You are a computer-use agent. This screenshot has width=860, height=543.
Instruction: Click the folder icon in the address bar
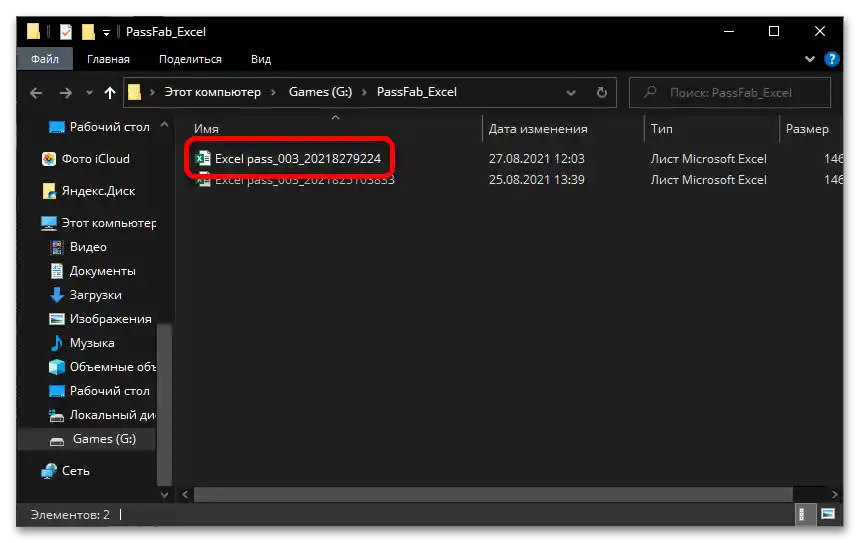pos(134,92)
